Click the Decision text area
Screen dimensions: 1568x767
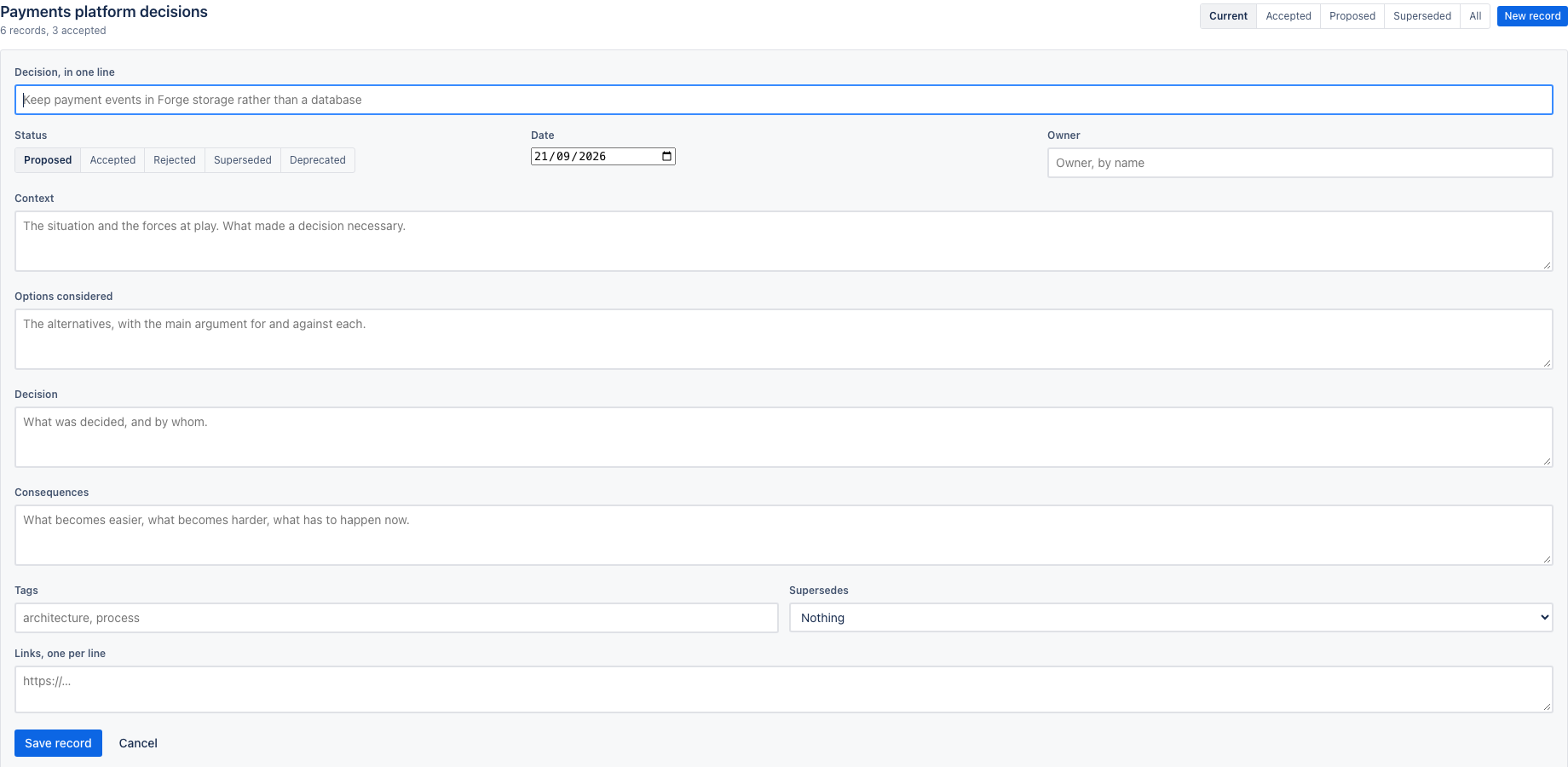pos(783,437)
